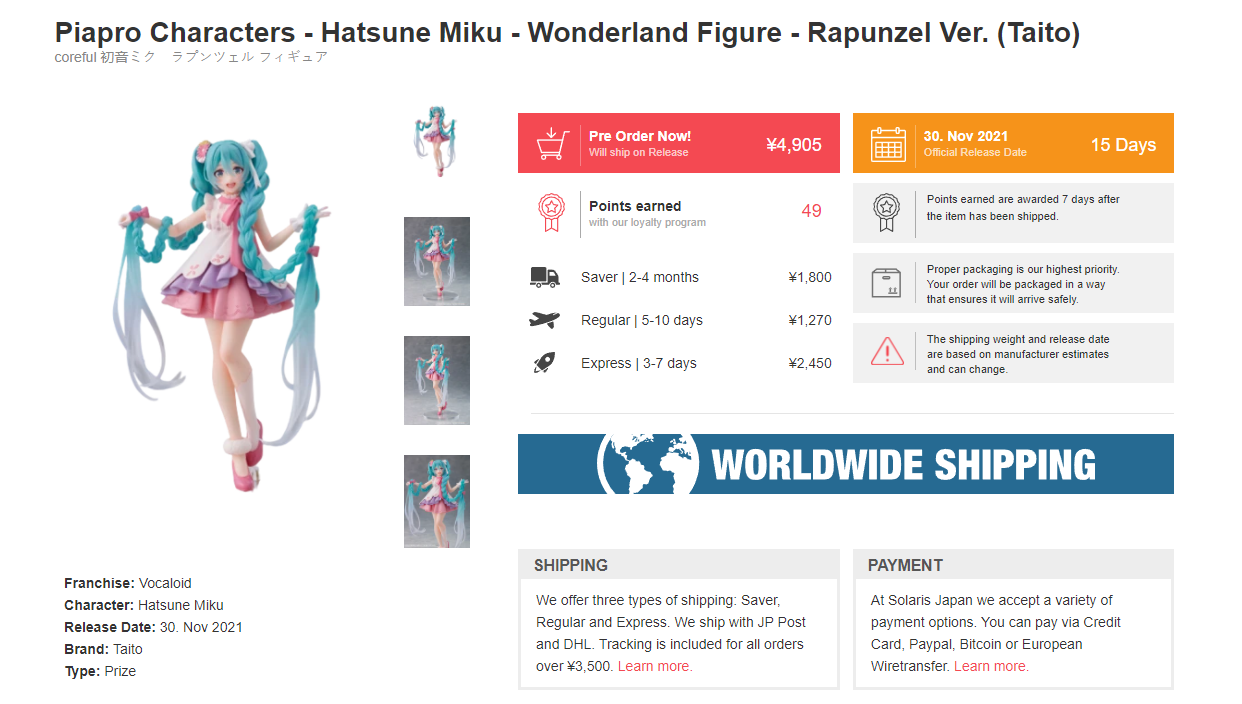Open Learn more link under Shipping
This screenshot has height=704, width=1242.
click(655, 666)
